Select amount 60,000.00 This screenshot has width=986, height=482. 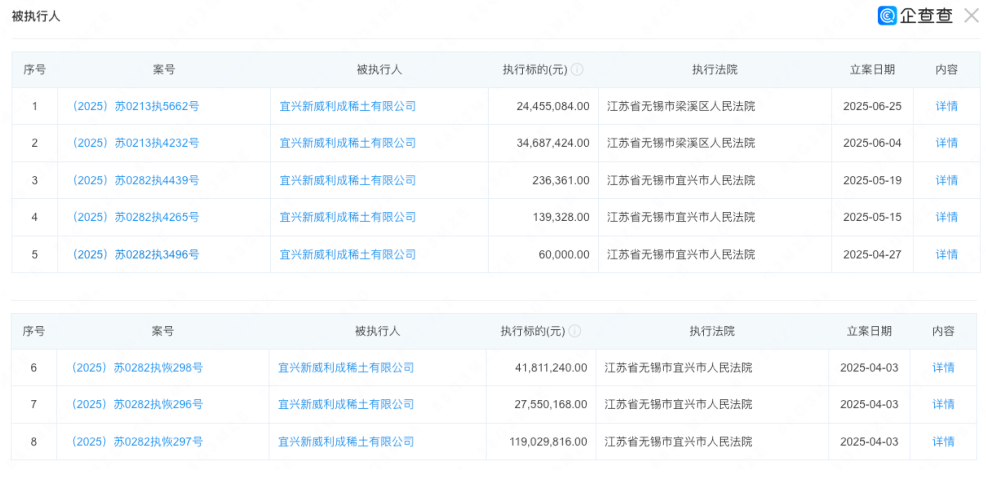pyautogui.click(x=565, y=255)
